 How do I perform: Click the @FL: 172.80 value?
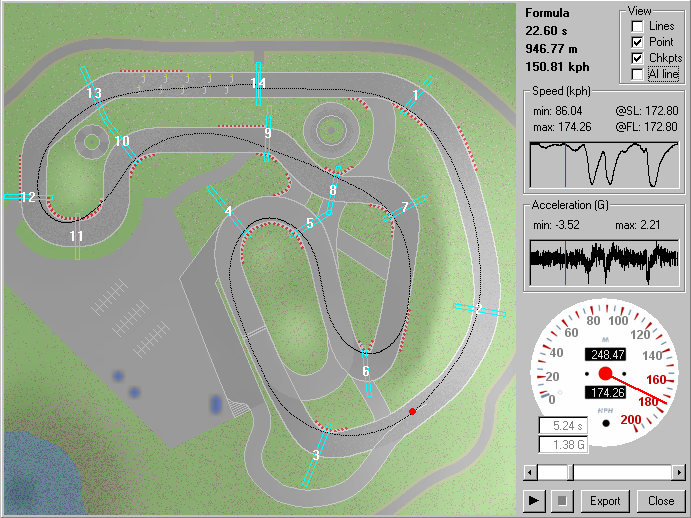tap(647, 127)
